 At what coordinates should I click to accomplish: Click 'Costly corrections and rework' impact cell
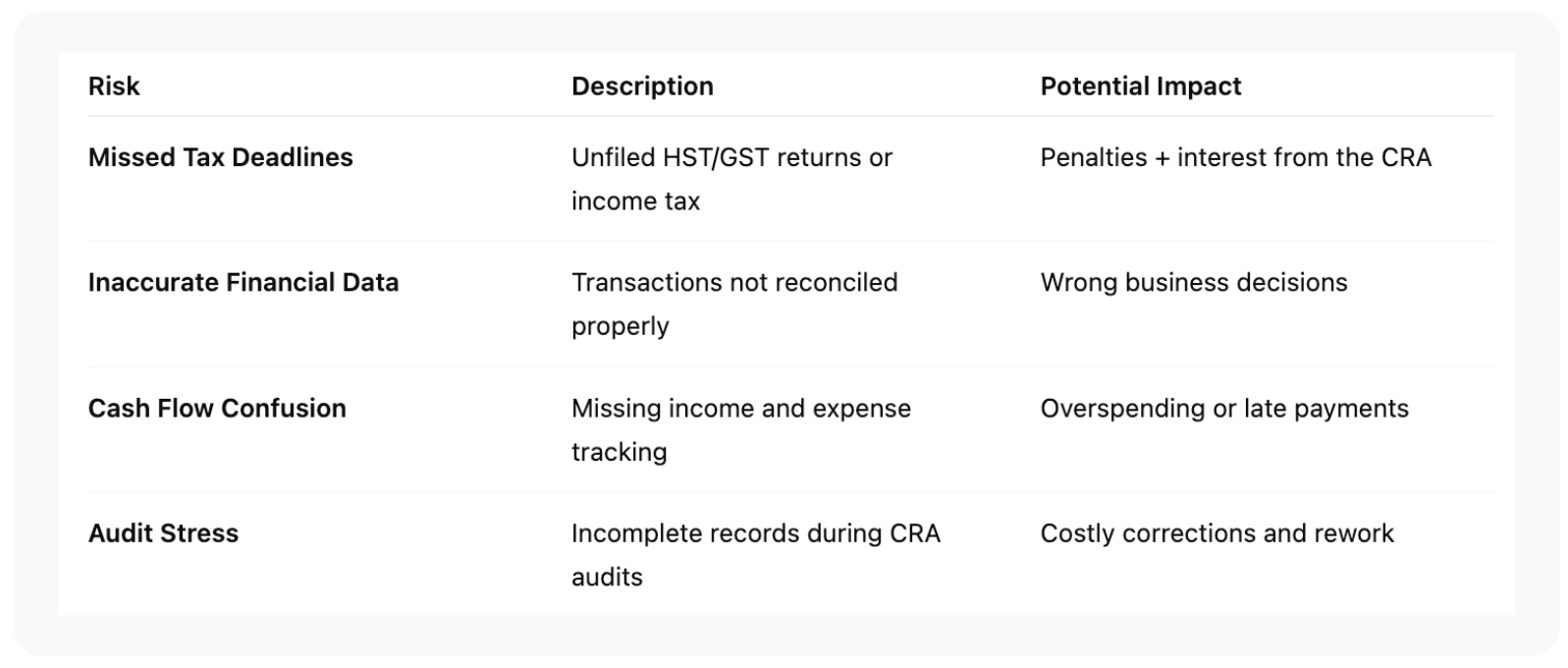(x=1217, y=533)
